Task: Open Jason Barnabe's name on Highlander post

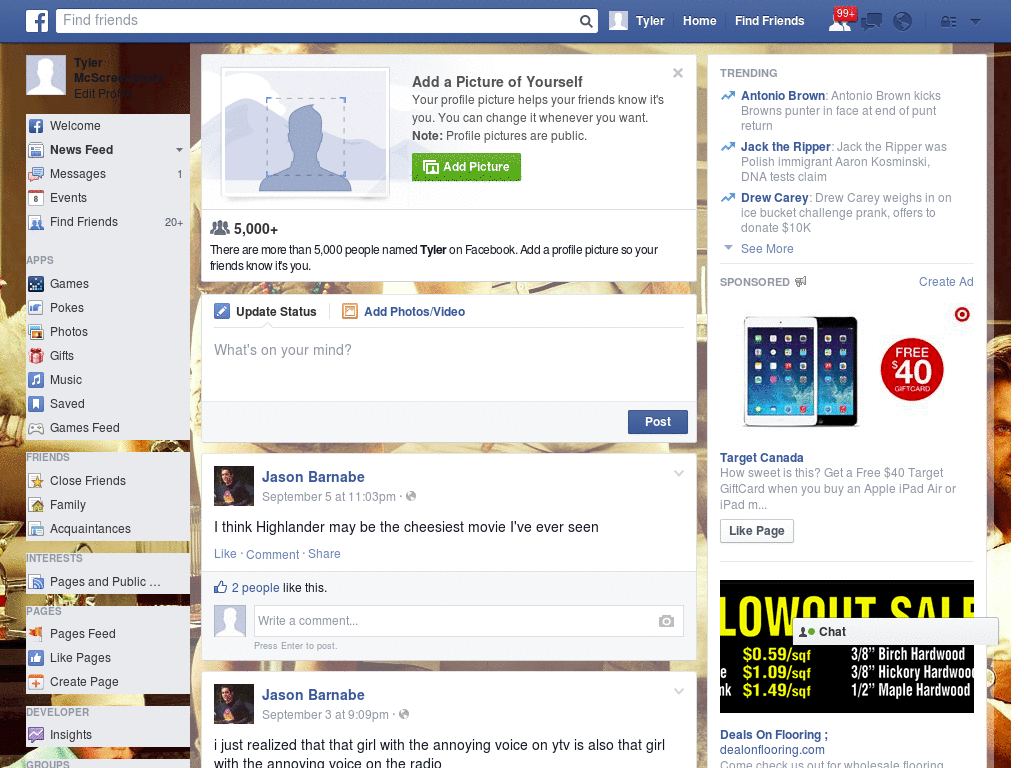Action: pos(313,477)
